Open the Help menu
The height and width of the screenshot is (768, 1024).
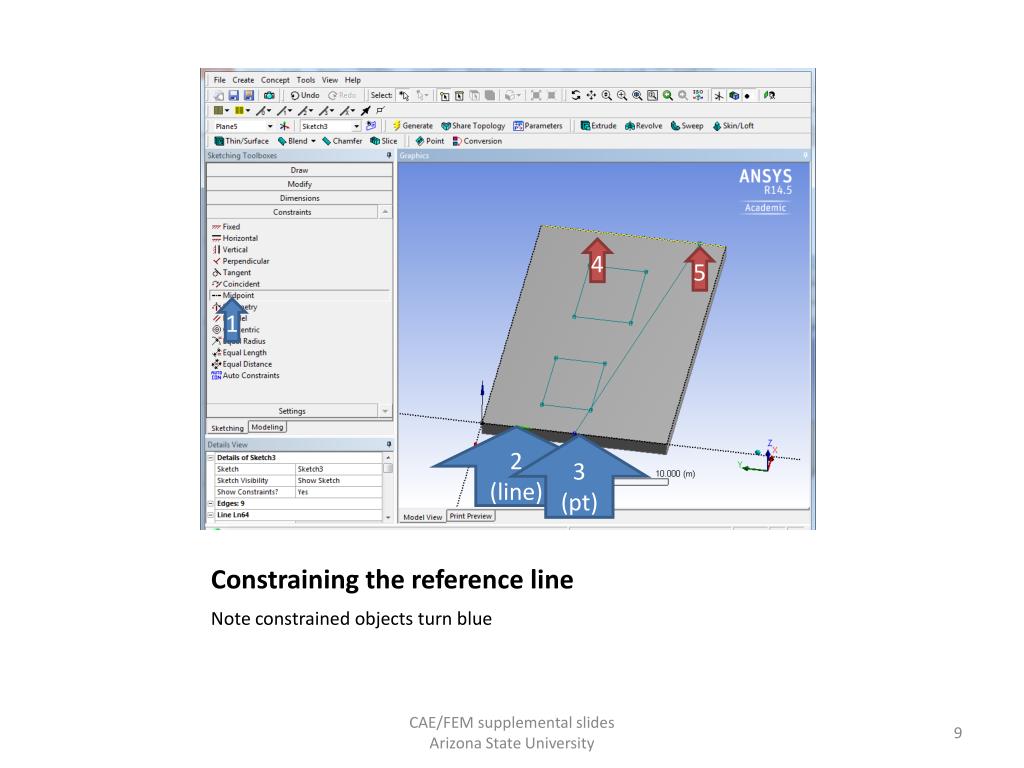[353, 80]
